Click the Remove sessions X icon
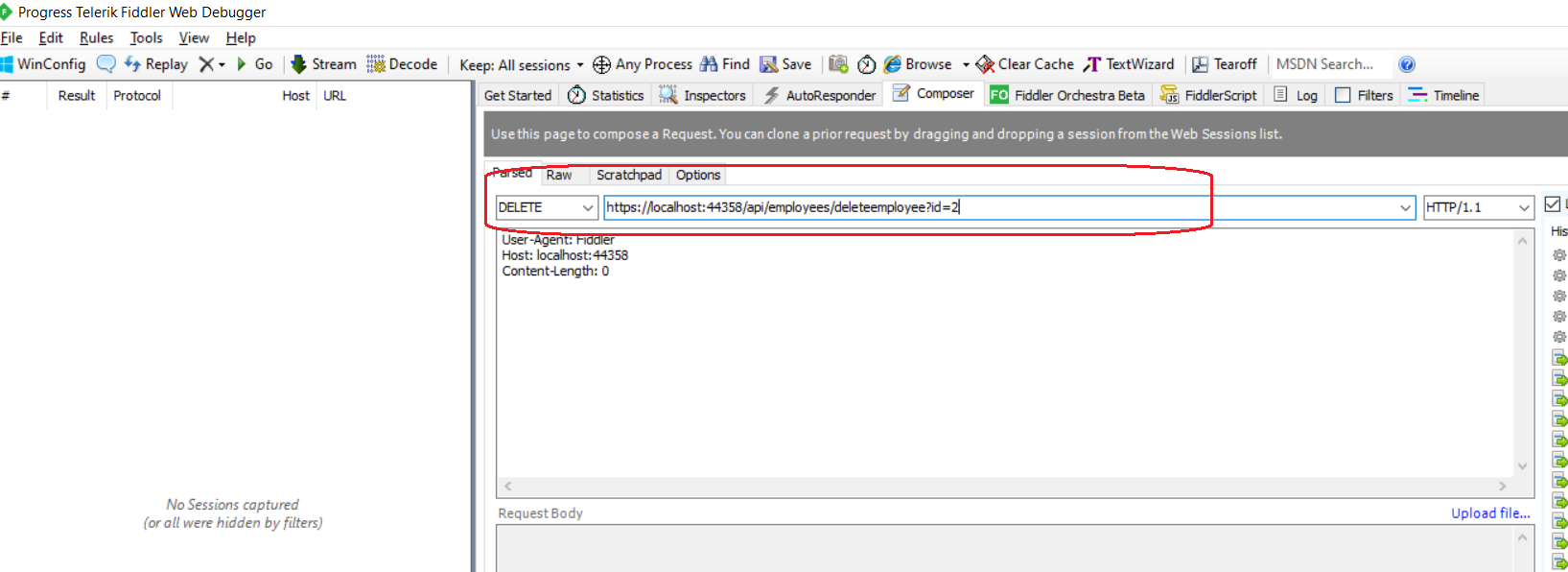The height and width of the screenshot is (572, 1568). (x=206, y=64)
